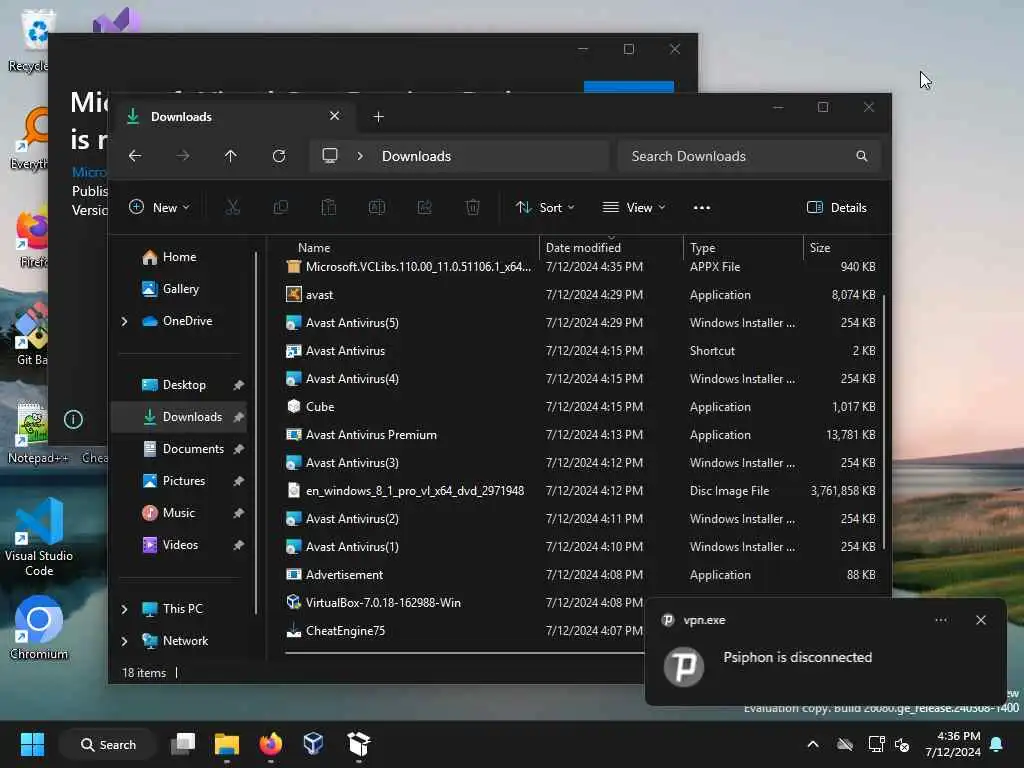Open the See more options ellipsis
The height and width of the screenshot is (768, 1024).
pos(702,208)
